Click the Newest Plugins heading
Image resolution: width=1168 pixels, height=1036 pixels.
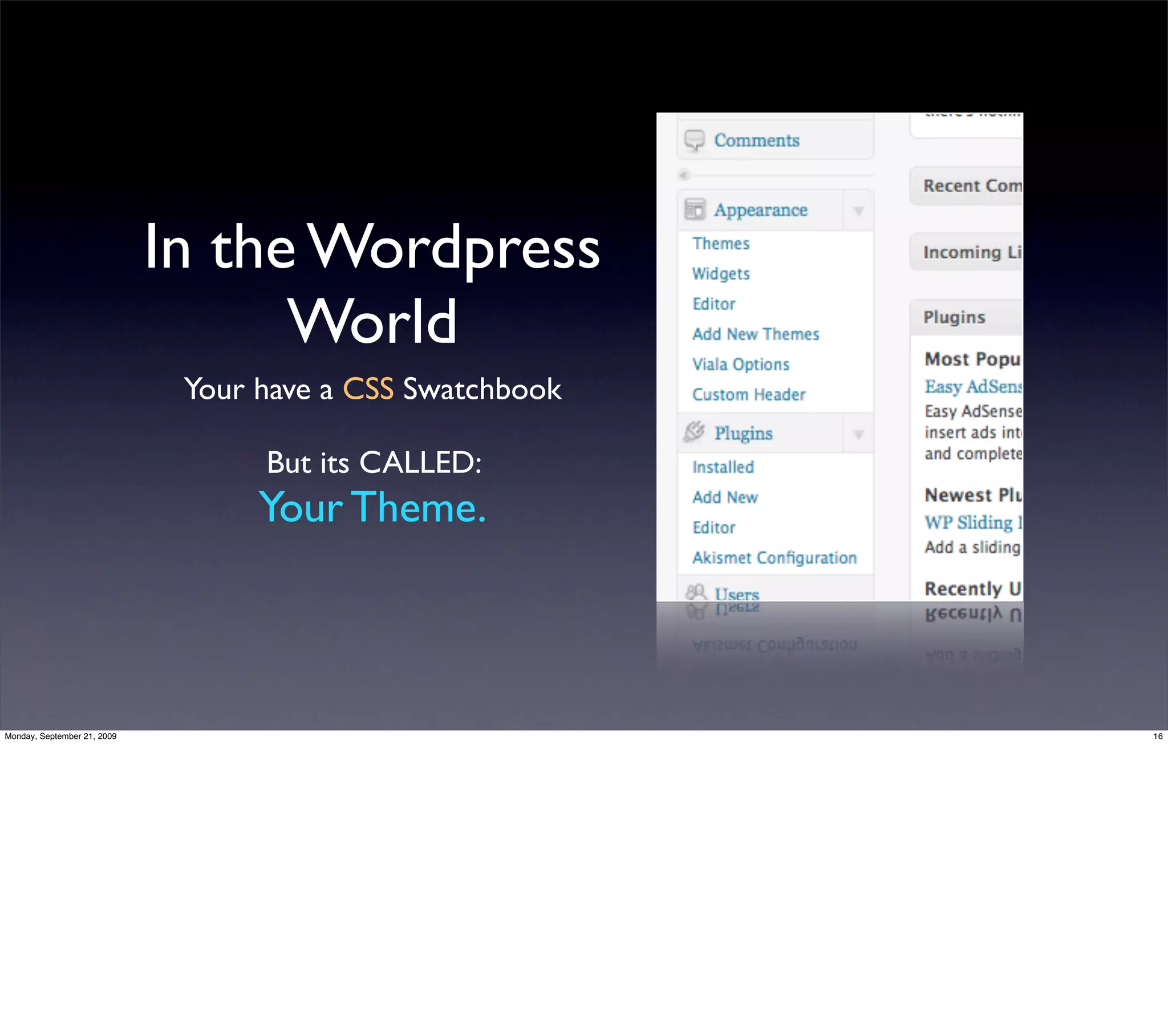(x=974, y=495)
